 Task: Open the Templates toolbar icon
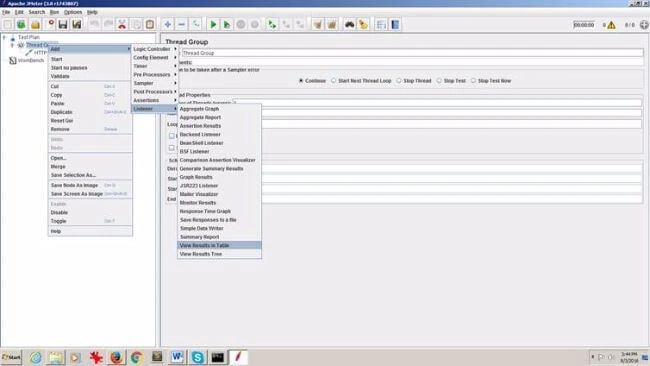pos(21,24)
